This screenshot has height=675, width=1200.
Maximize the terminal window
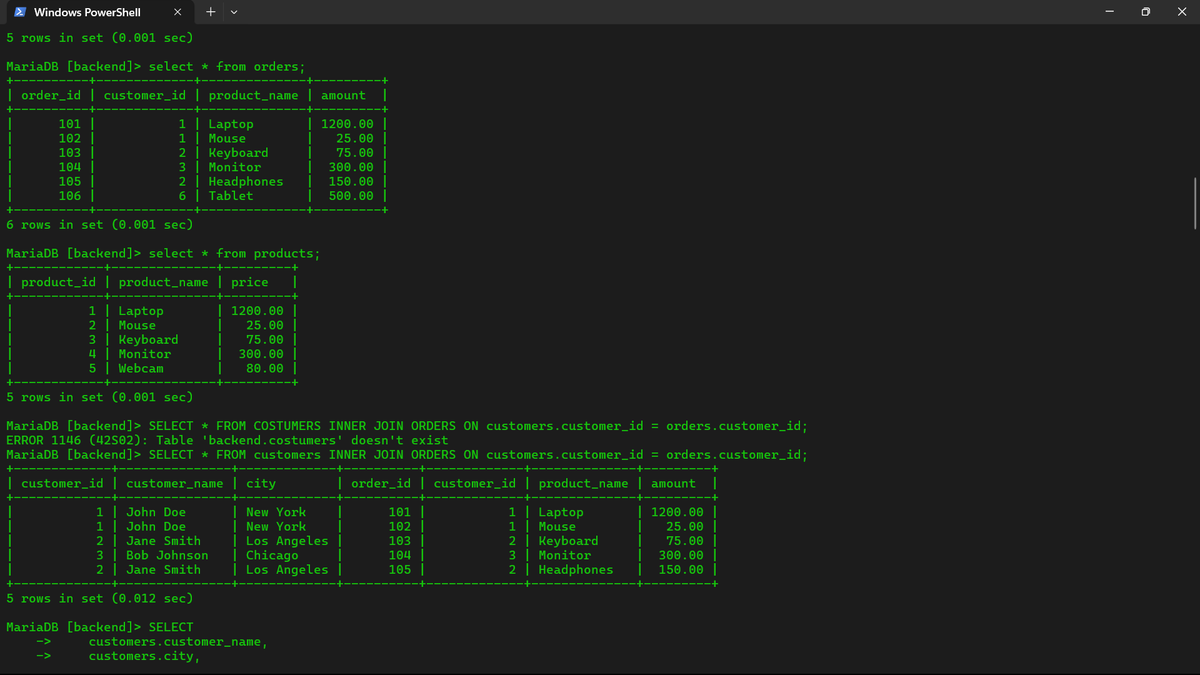click(1143, 11)
